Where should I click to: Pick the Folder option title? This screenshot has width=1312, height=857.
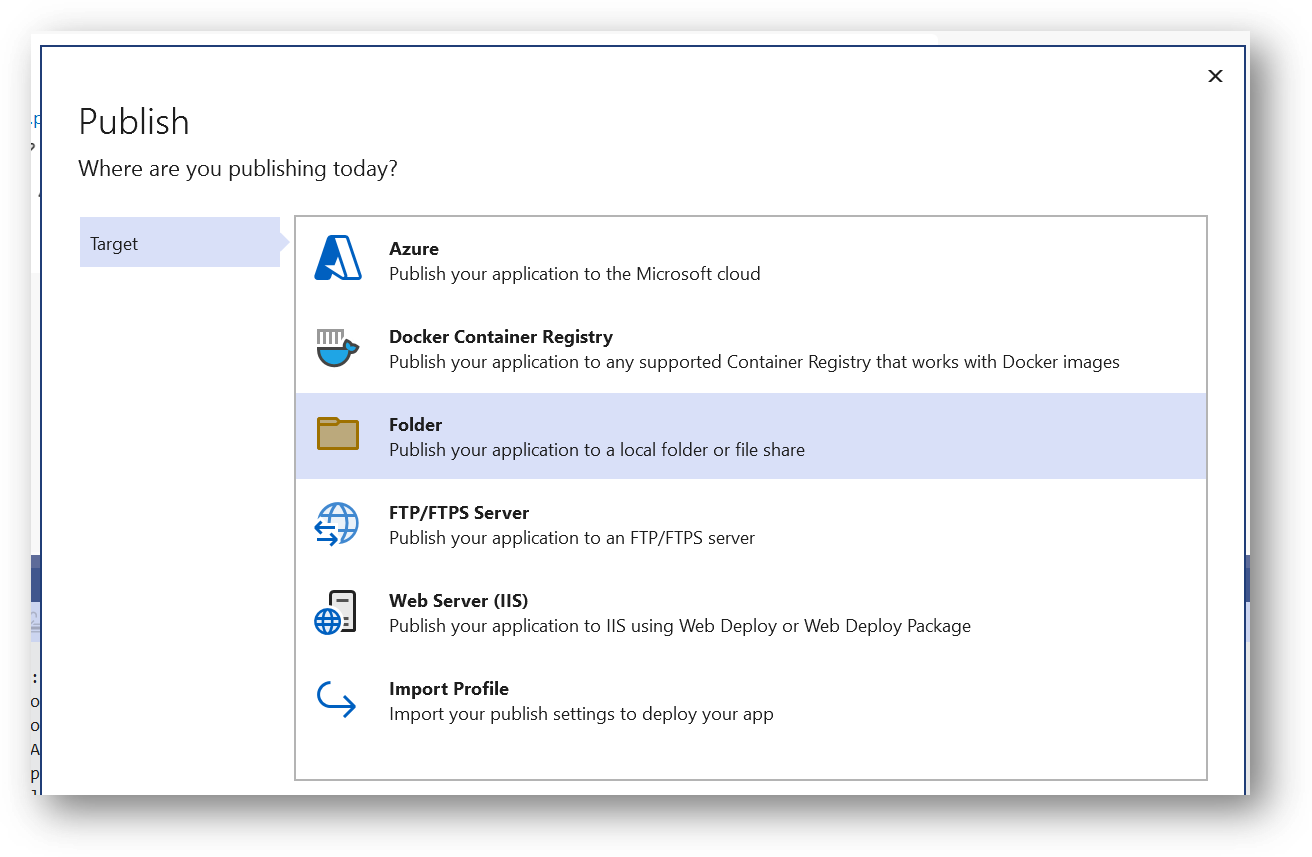[415, 425]
